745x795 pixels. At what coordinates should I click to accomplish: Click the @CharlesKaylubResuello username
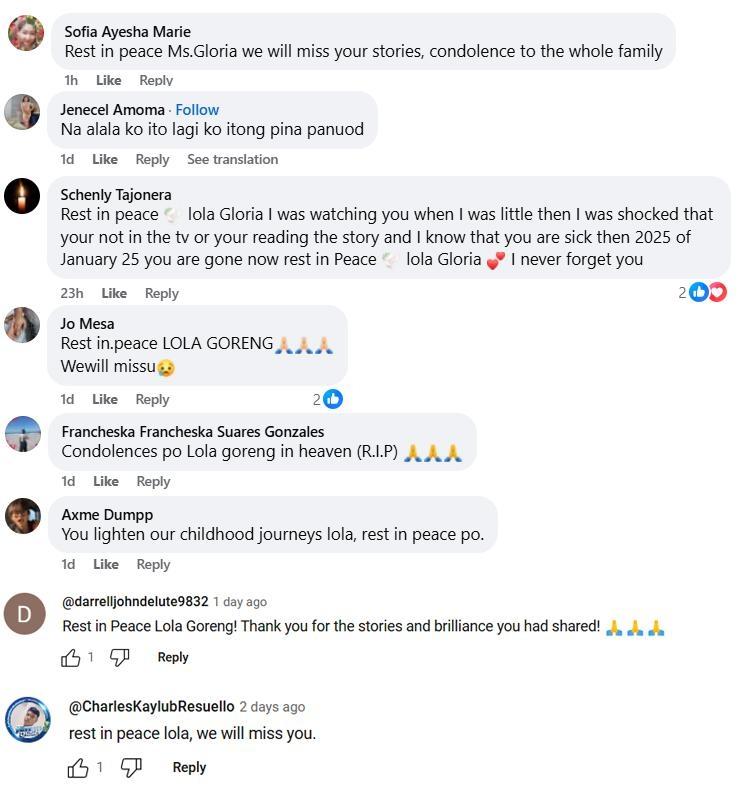(x=151, y=707)
